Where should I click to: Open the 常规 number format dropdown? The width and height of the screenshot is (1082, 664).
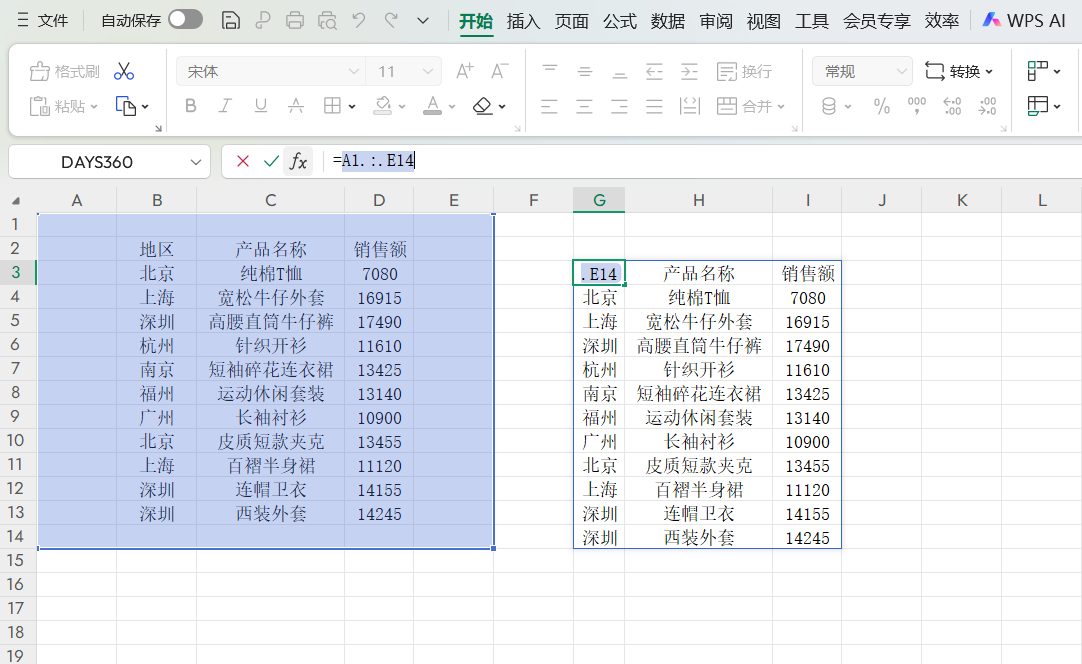tap(860, 70)
